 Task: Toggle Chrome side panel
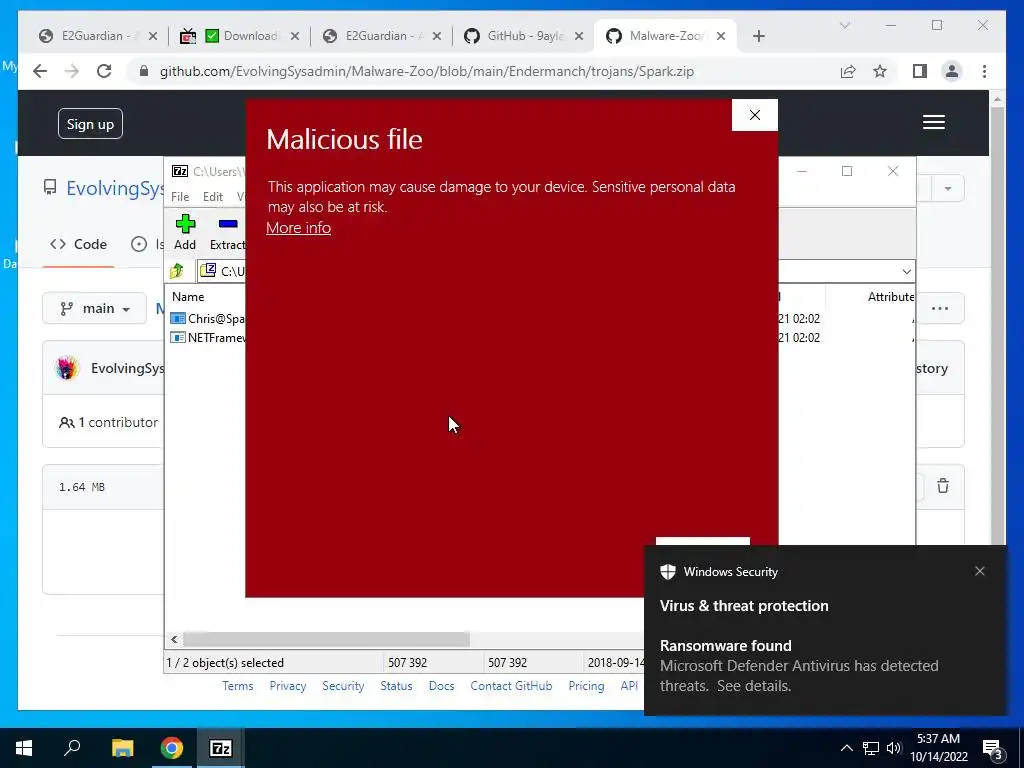pyautogui.click(x=920, y=71)
